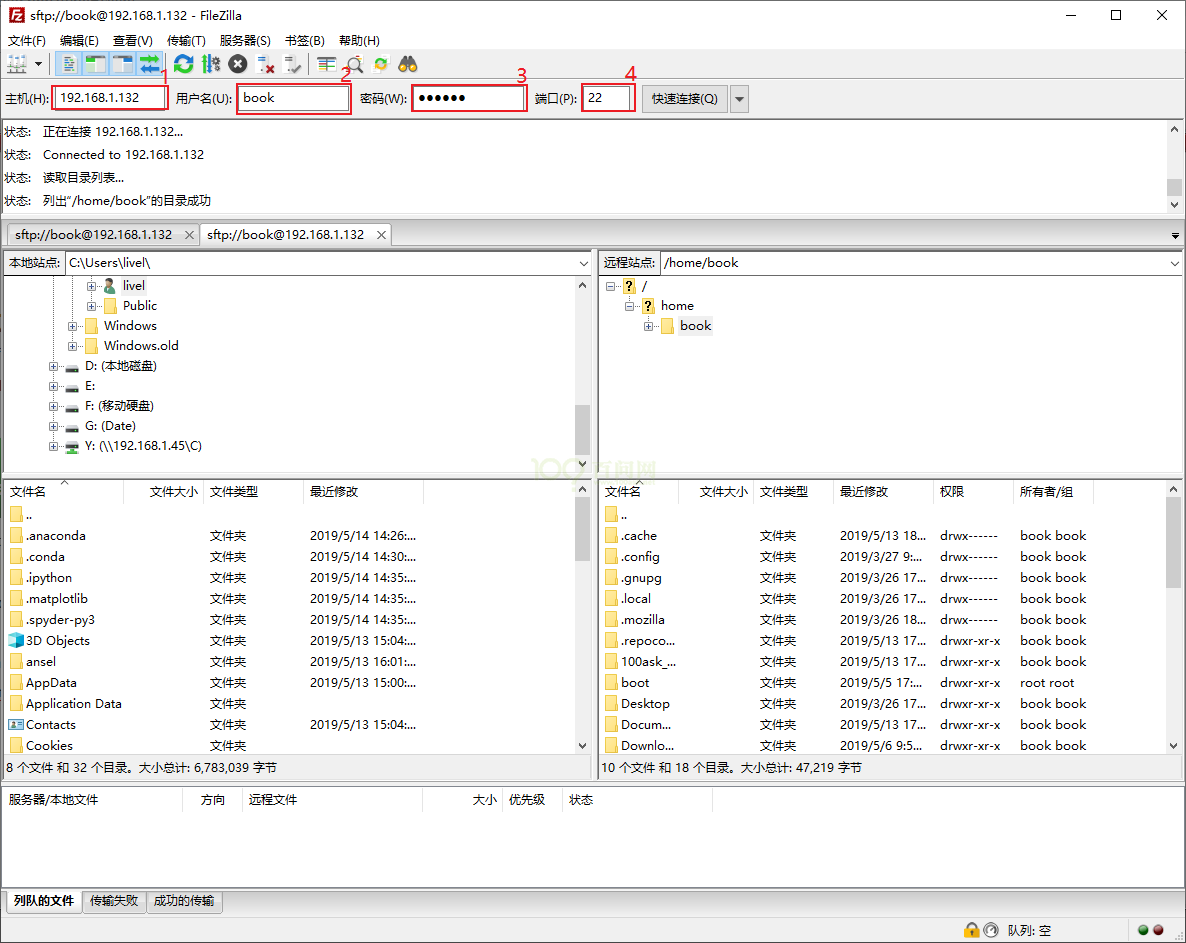Toggle directory comparison

point(354,64)
